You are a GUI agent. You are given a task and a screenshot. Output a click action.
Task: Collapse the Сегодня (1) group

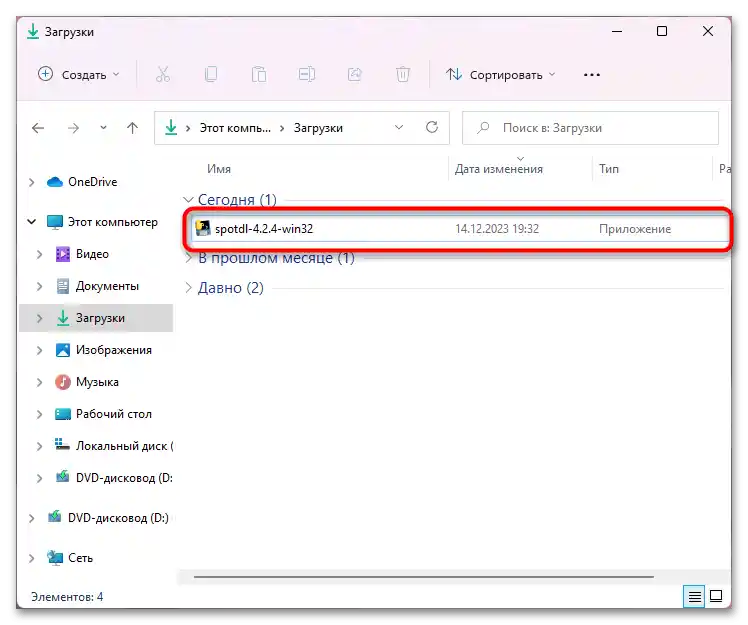tap(188, 199)
